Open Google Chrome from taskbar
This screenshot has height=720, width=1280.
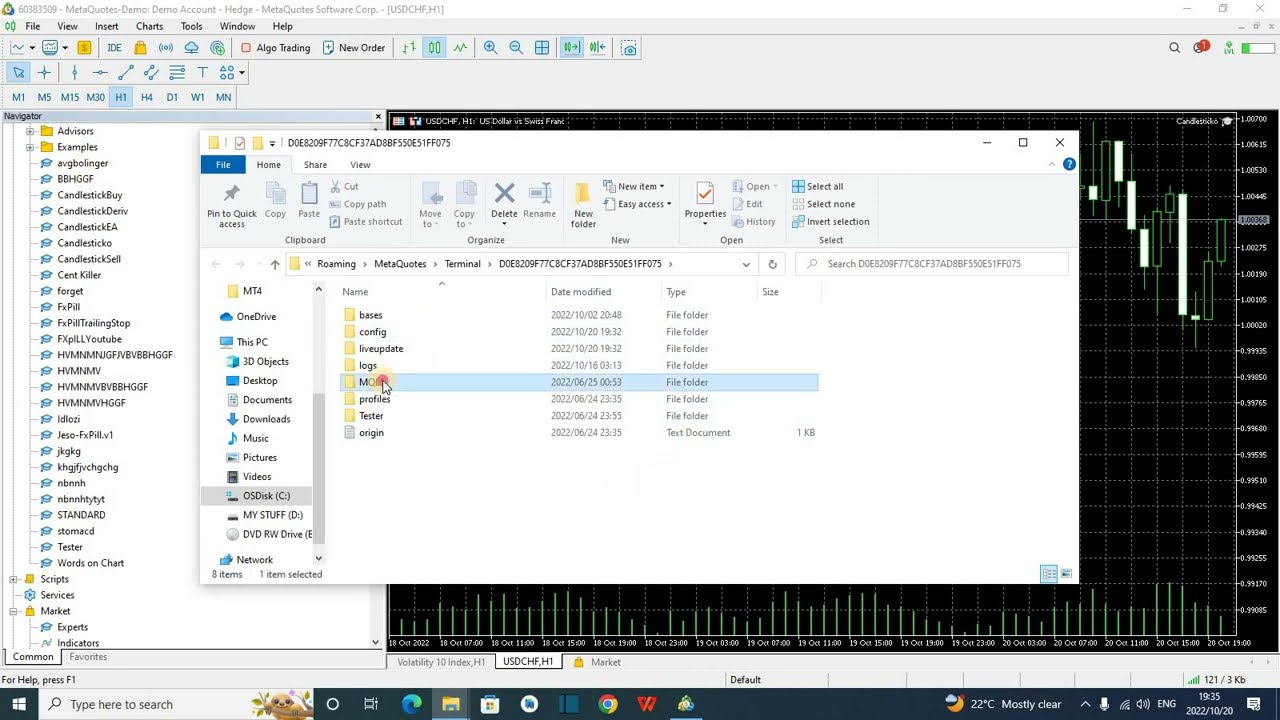click(608, 704)
